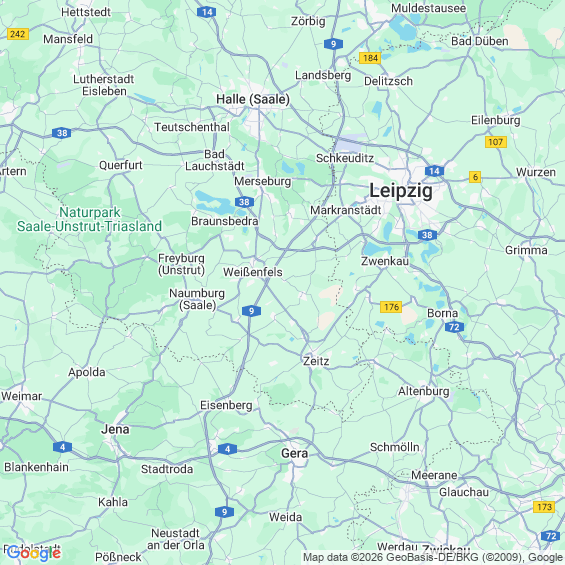Click the yellow 173 road shield
Image resolution: width=565 pixels, height=565 pixels.
[544, 507]
